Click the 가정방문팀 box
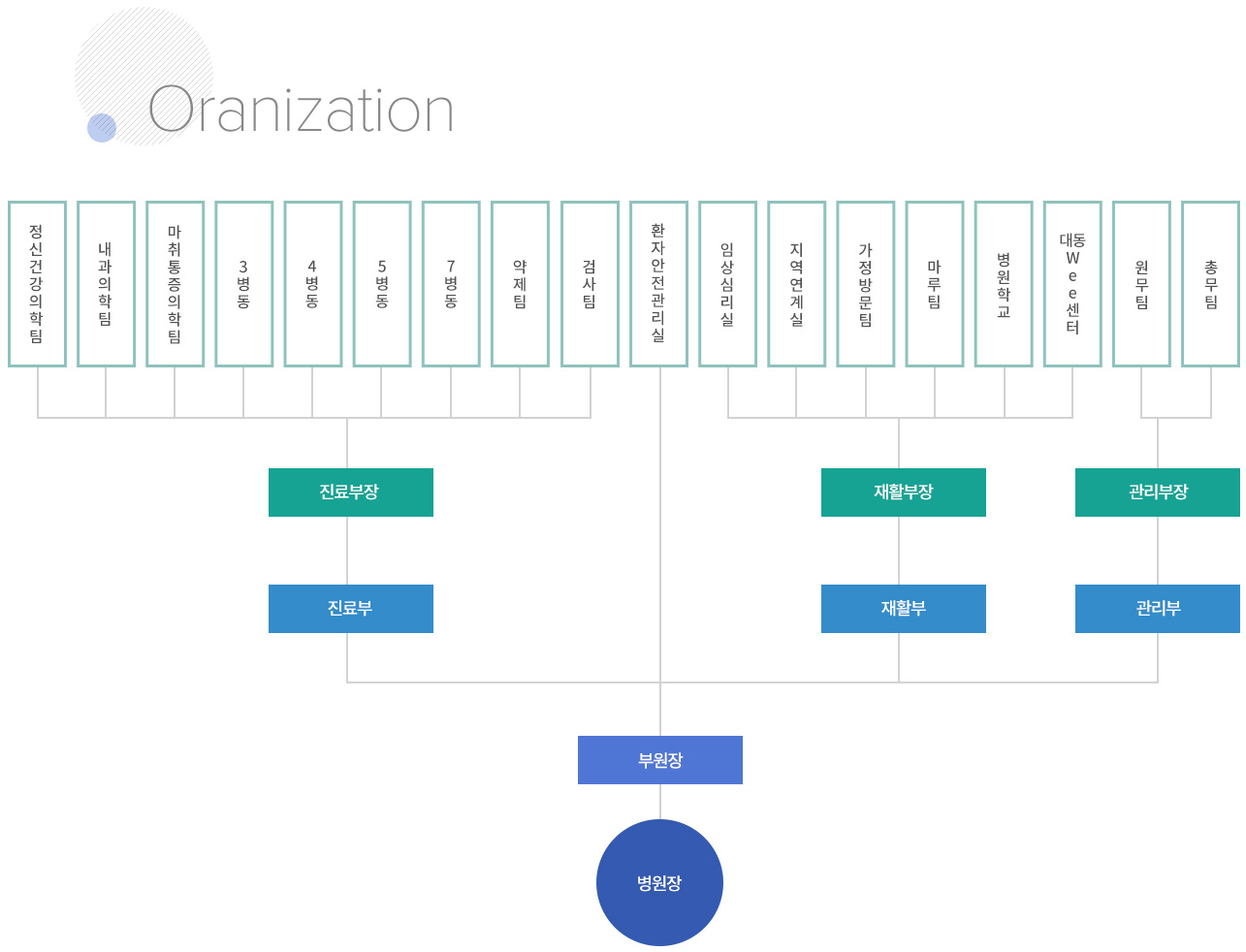This screenshot has width=1246, height=952. coord(866,284)
